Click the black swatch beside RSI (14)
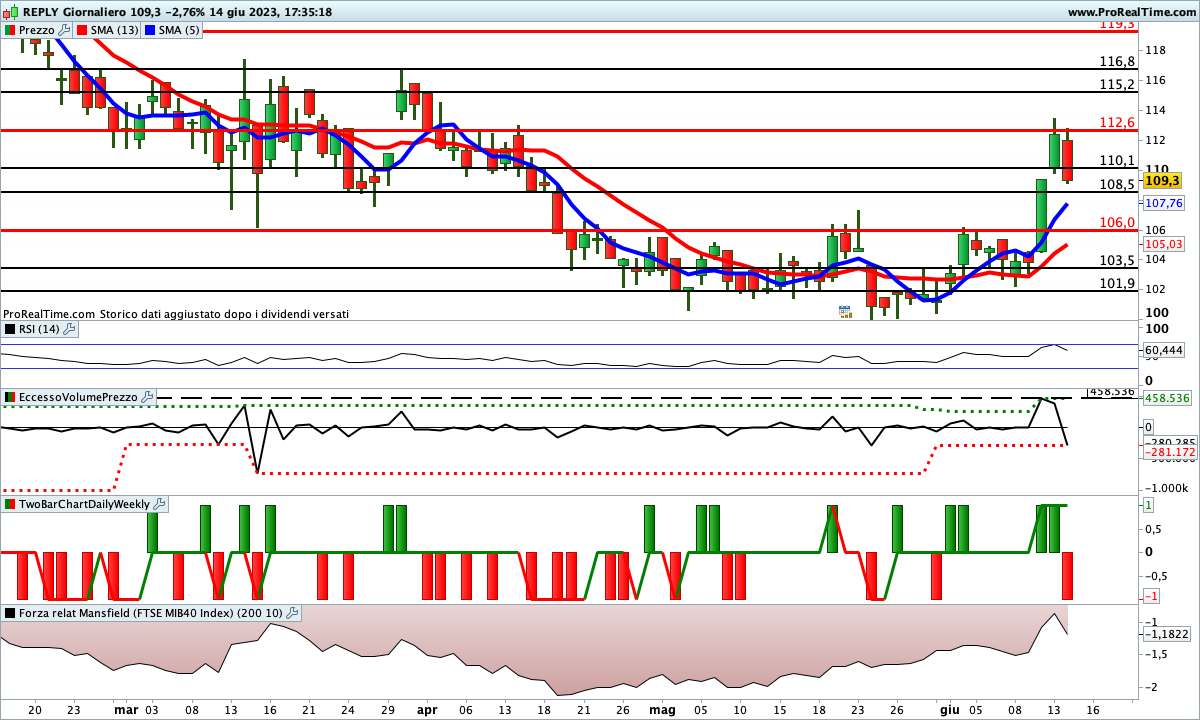The height and width of the screenshot is (720, 1200). pos(11,328)
